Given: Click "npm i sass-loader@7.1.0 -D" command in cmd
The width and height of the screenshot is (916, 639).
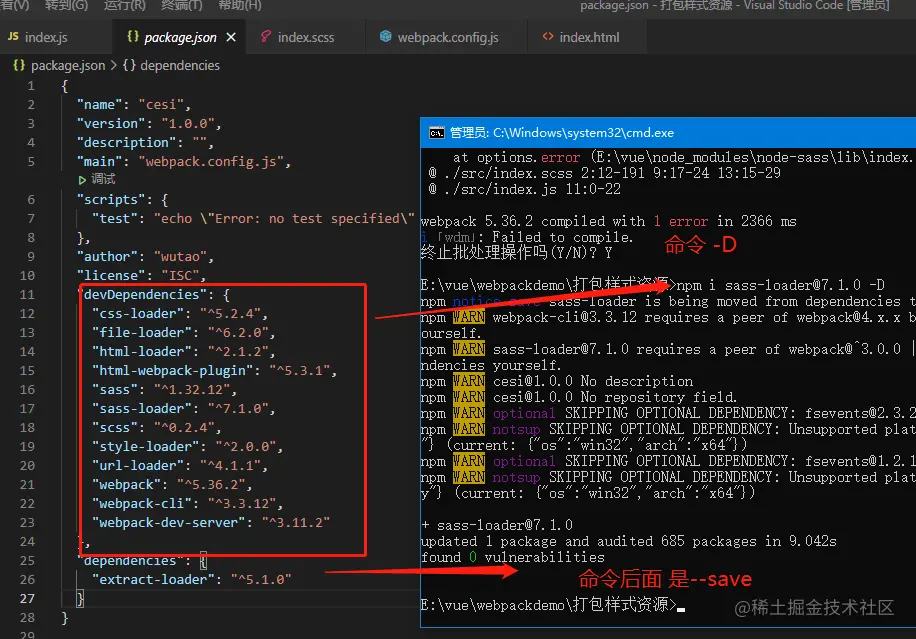Looking at the screenshot, I should click(780, 285).
